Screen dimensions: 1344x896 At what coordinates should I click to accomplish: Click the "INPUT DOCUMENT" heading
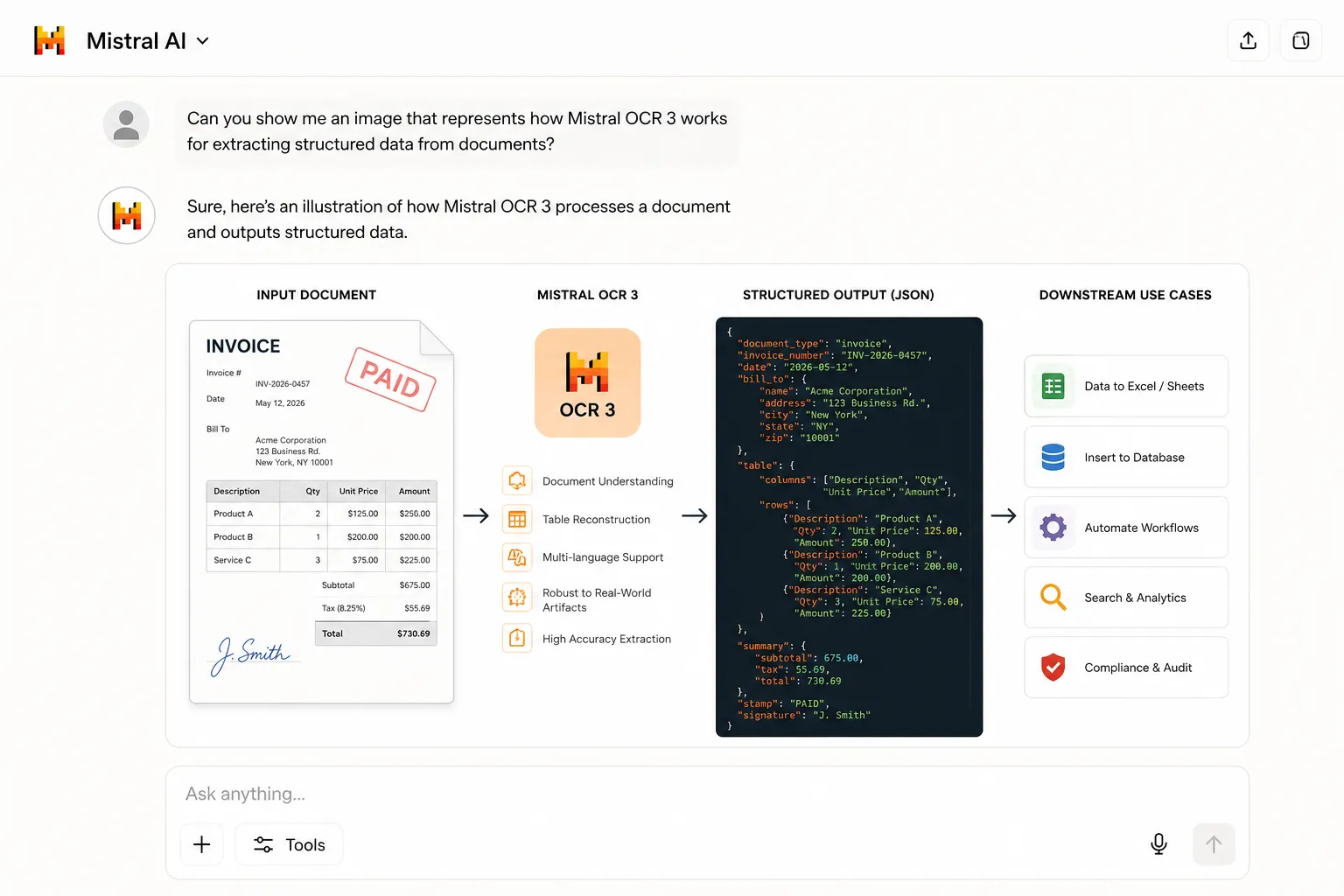pos(317,295)
